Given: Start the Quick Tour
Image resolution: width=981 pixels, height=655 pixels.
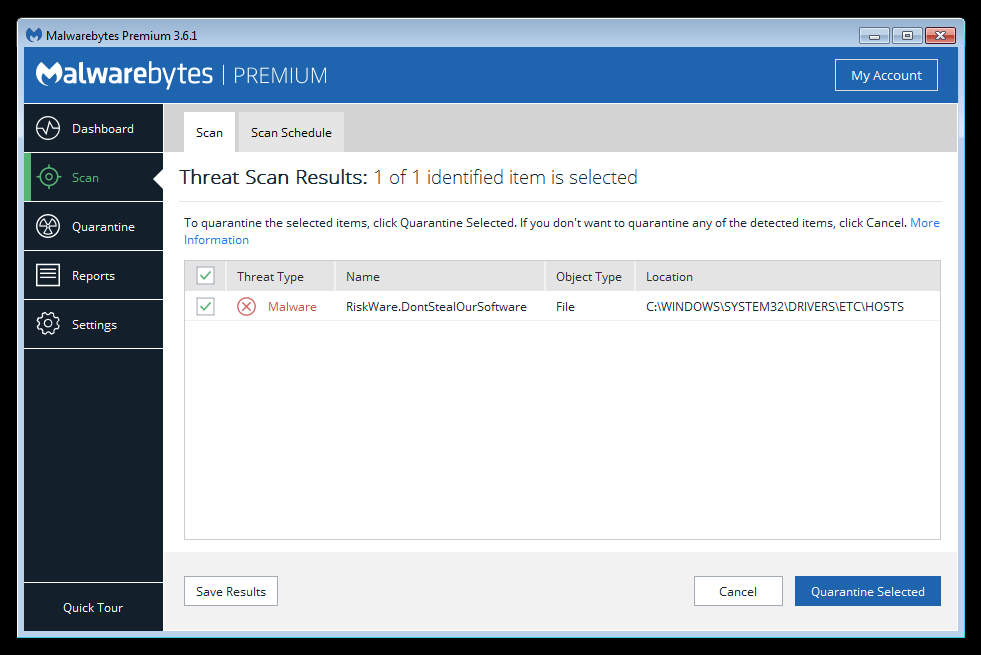Looking at the screenshot, I should point(93,608).
